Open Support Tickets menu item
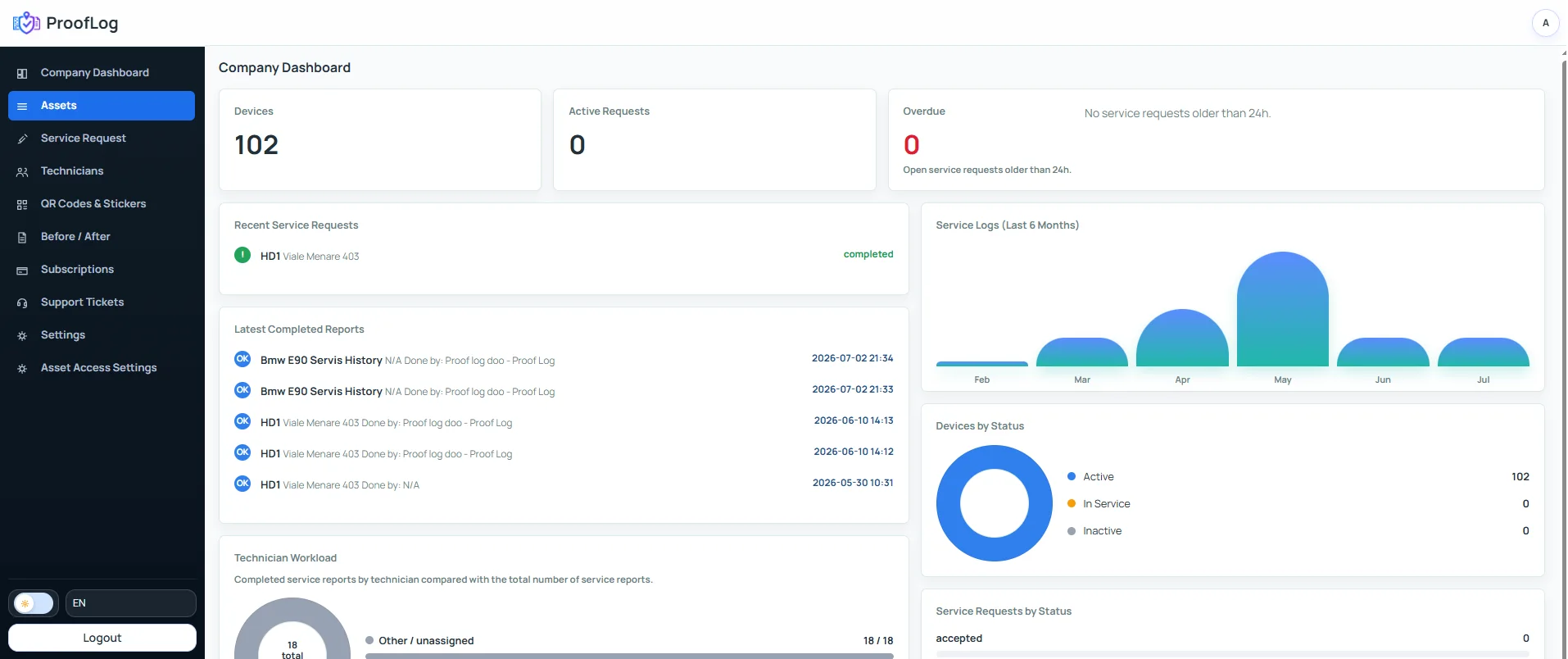 [102, 302]
